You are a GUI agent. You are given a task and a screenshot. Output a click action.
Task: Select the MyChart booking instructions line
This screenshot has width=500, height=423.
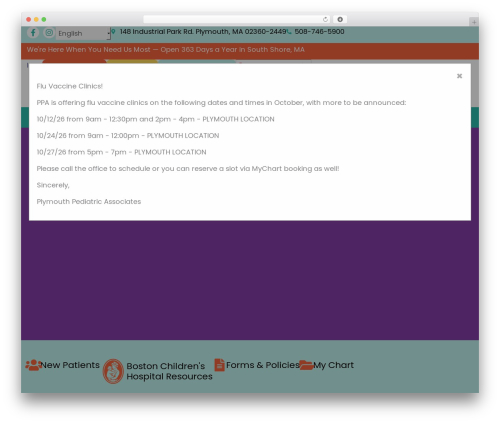click(x=188, y=169)
